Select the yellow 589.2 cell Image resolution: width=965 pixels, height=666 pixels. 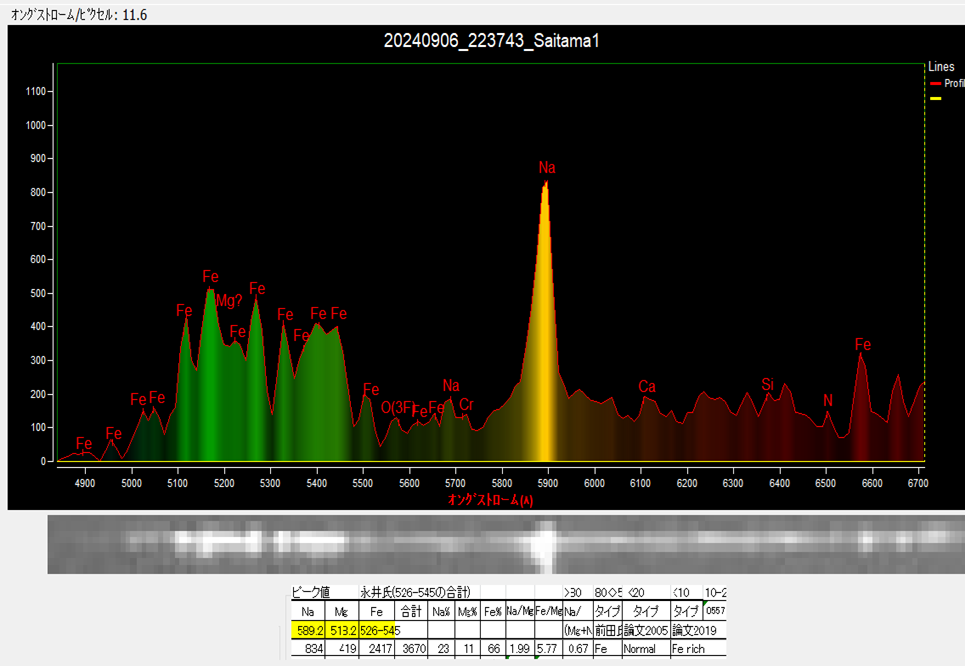click(x=307, y=630)
